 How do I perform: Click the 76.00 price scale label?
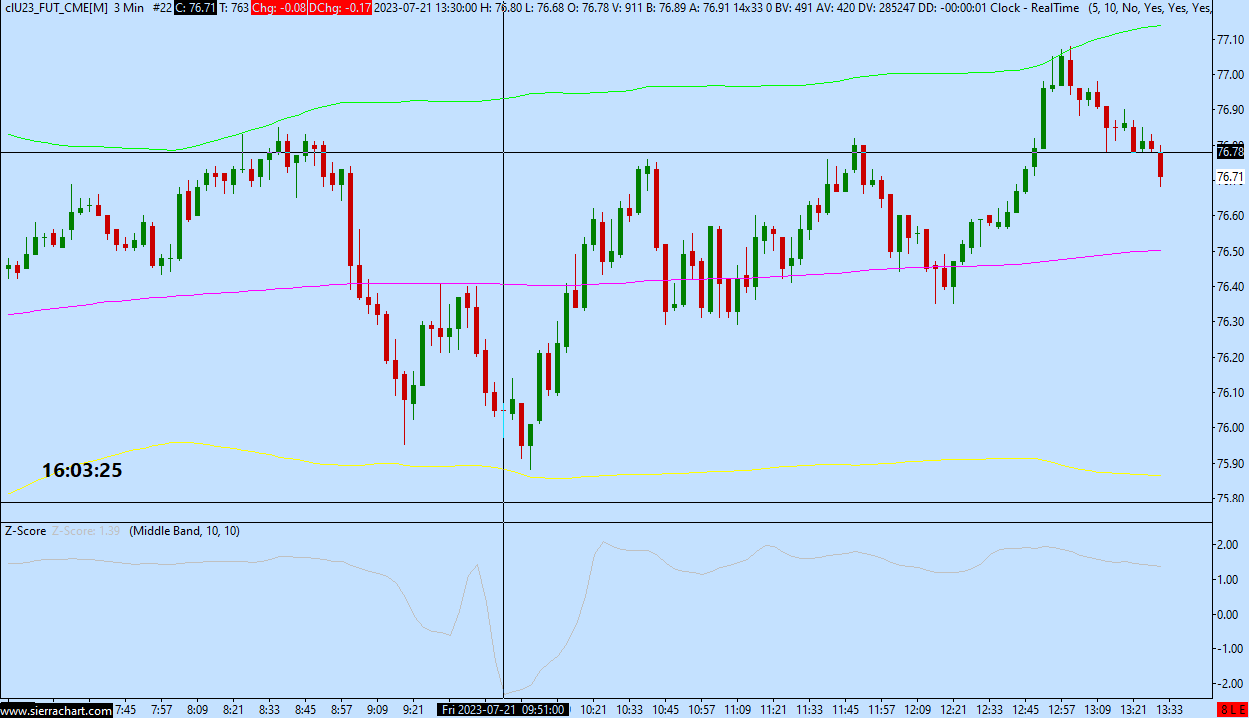pos(1229,428)
